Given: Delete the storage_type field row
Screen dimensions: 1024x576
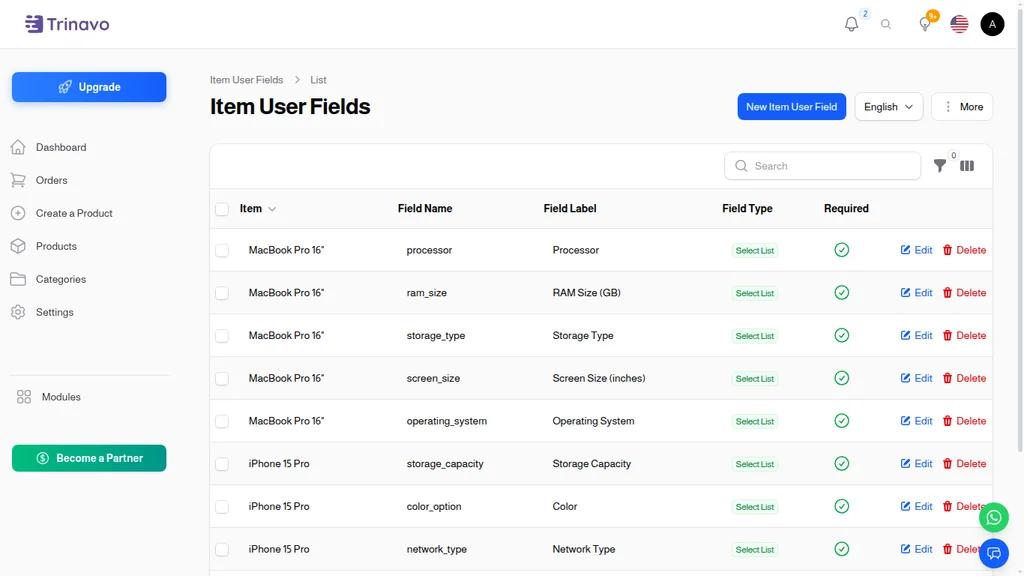Looking at the screenshot, I should pyautogui.click(x=964, y=336).
